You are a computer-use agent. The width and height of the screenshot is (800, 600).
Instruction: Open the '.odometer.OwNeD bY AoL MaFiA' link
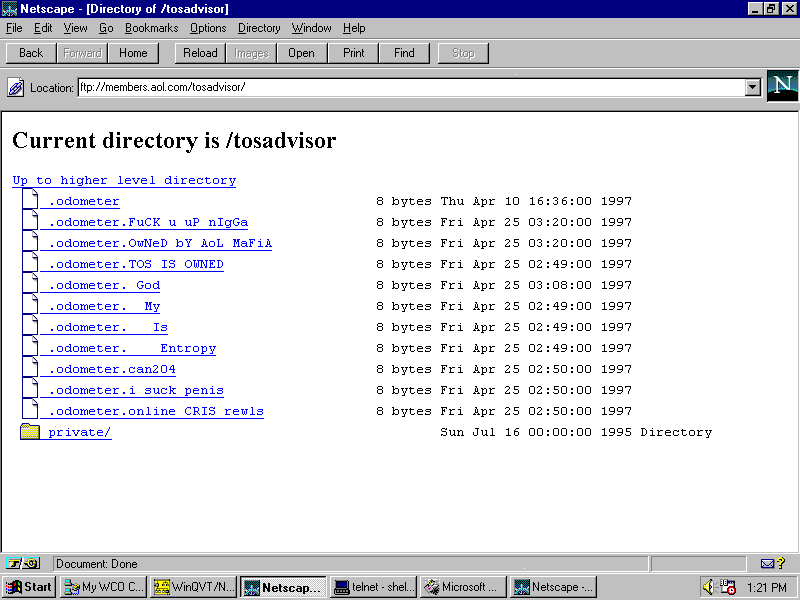click(160, 243)
